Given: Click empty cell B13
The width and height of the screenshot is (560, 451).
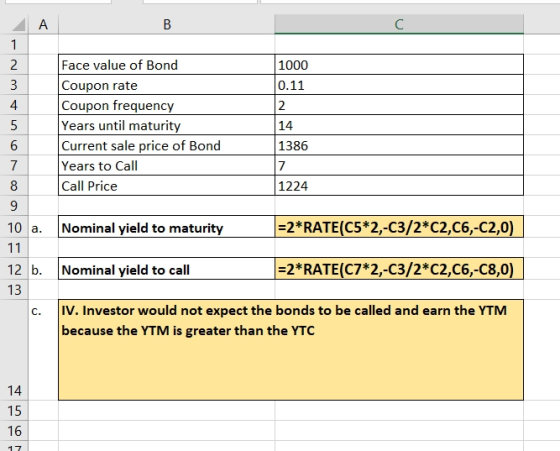Looking at the screenshot, I should tap(167, 290).
